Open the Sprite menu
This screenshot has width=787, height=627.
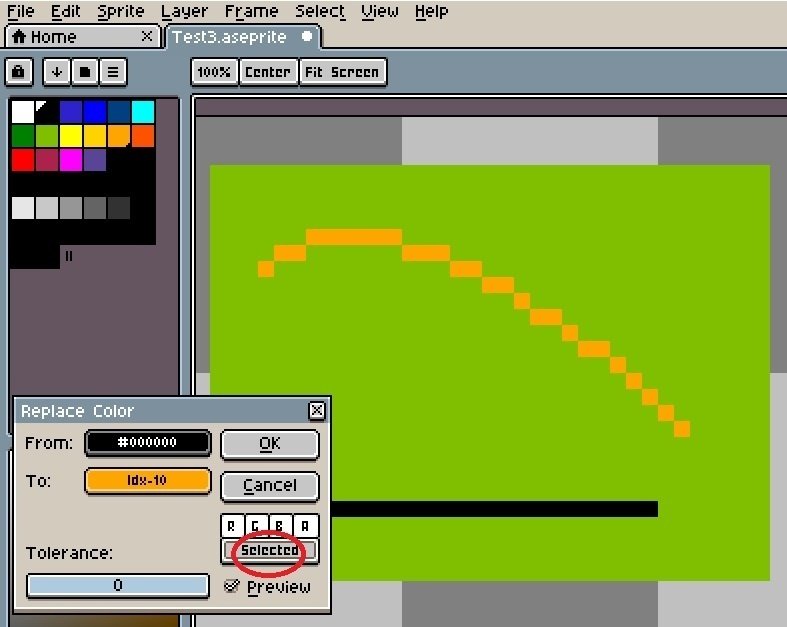(120, 11)
